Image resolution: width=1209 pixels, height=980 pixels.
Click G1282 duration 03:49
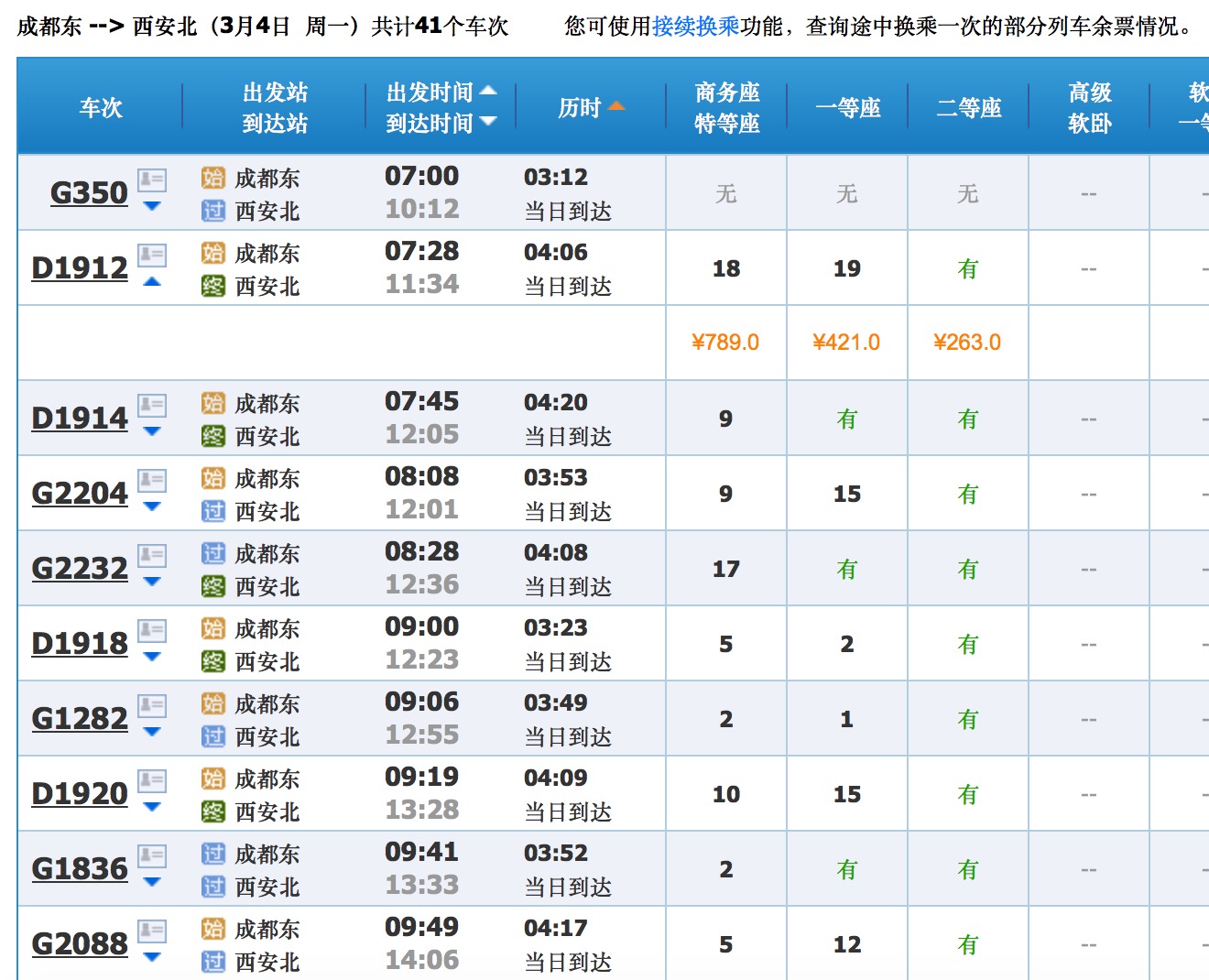point(556,702)
